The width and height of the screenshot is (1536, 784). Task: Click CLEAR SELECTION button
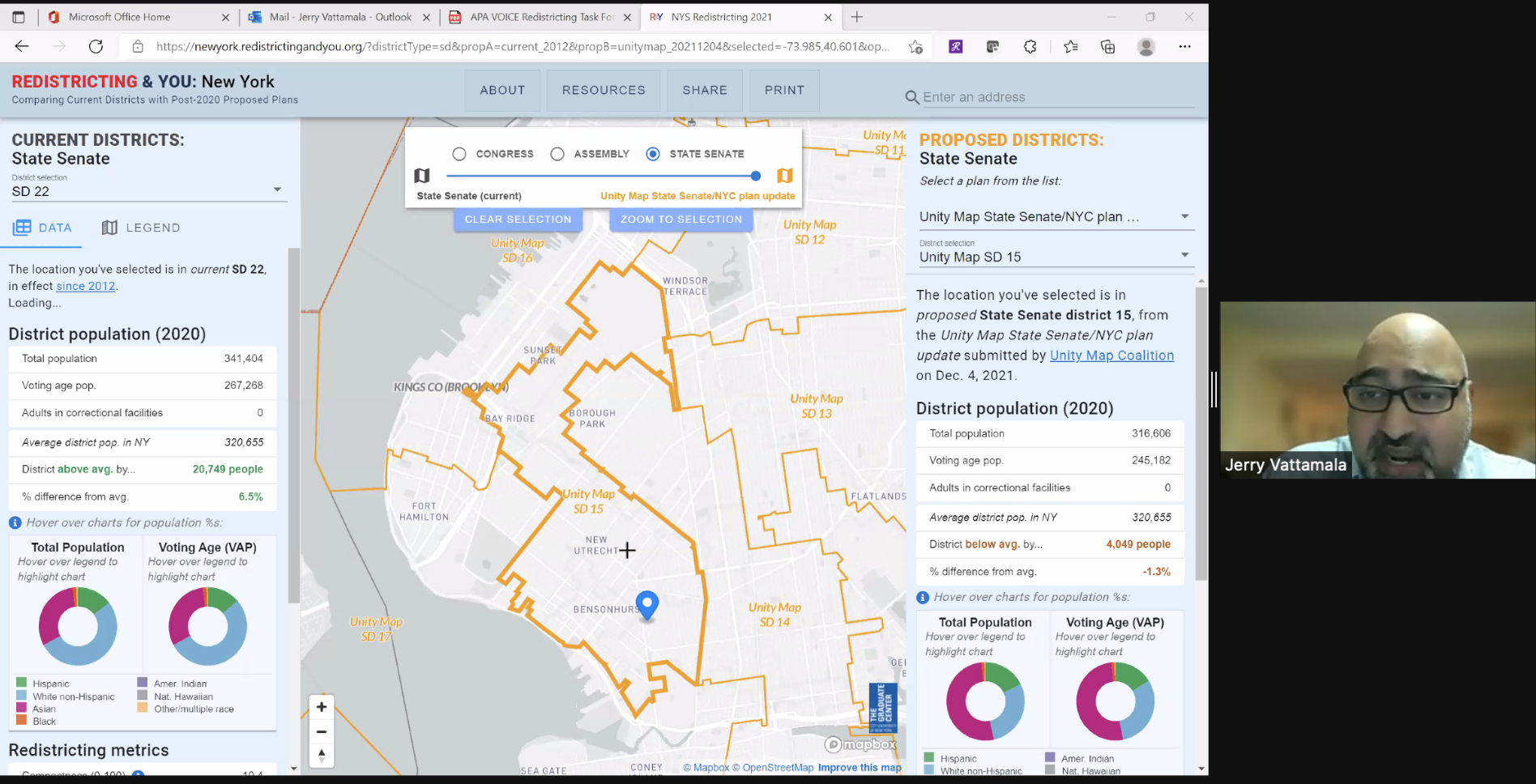(x=518, y=219)
